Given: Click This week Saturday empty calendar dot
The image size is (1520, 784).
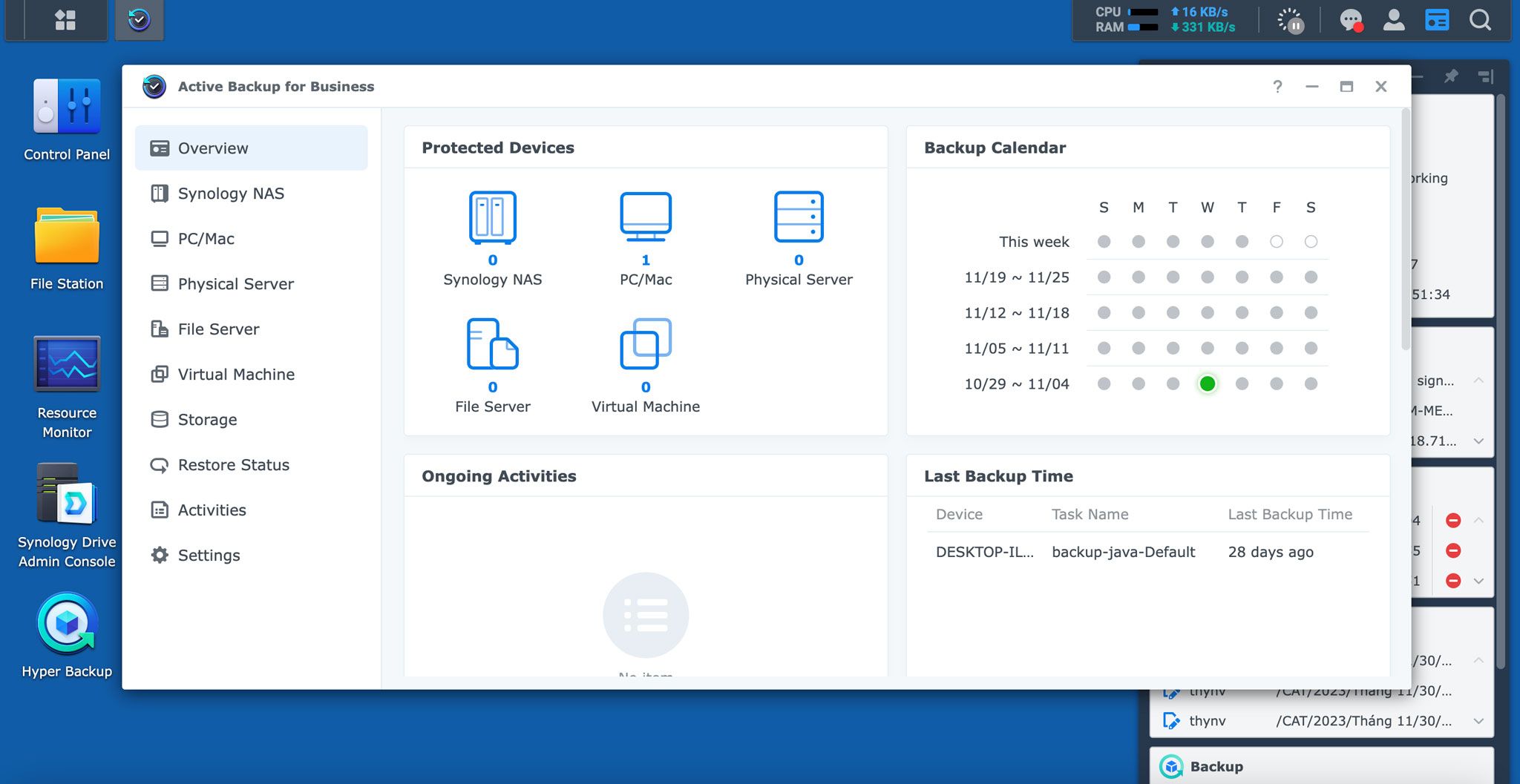Looking at the screenshot, I should pos(1311,242).
